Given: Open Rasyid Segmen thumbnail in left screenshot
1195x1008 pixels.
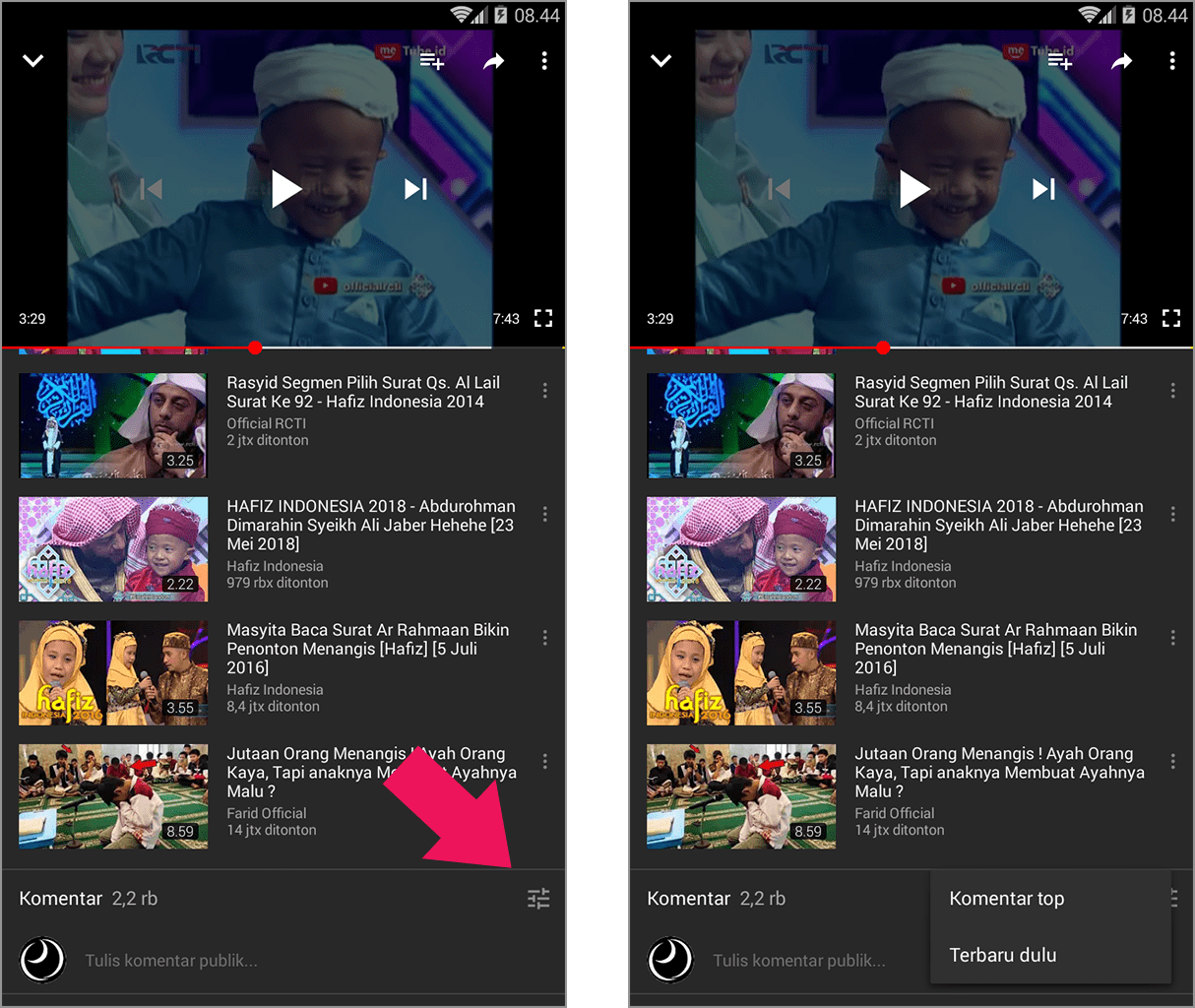Looking at the screenshot, I should click(113, 425).
